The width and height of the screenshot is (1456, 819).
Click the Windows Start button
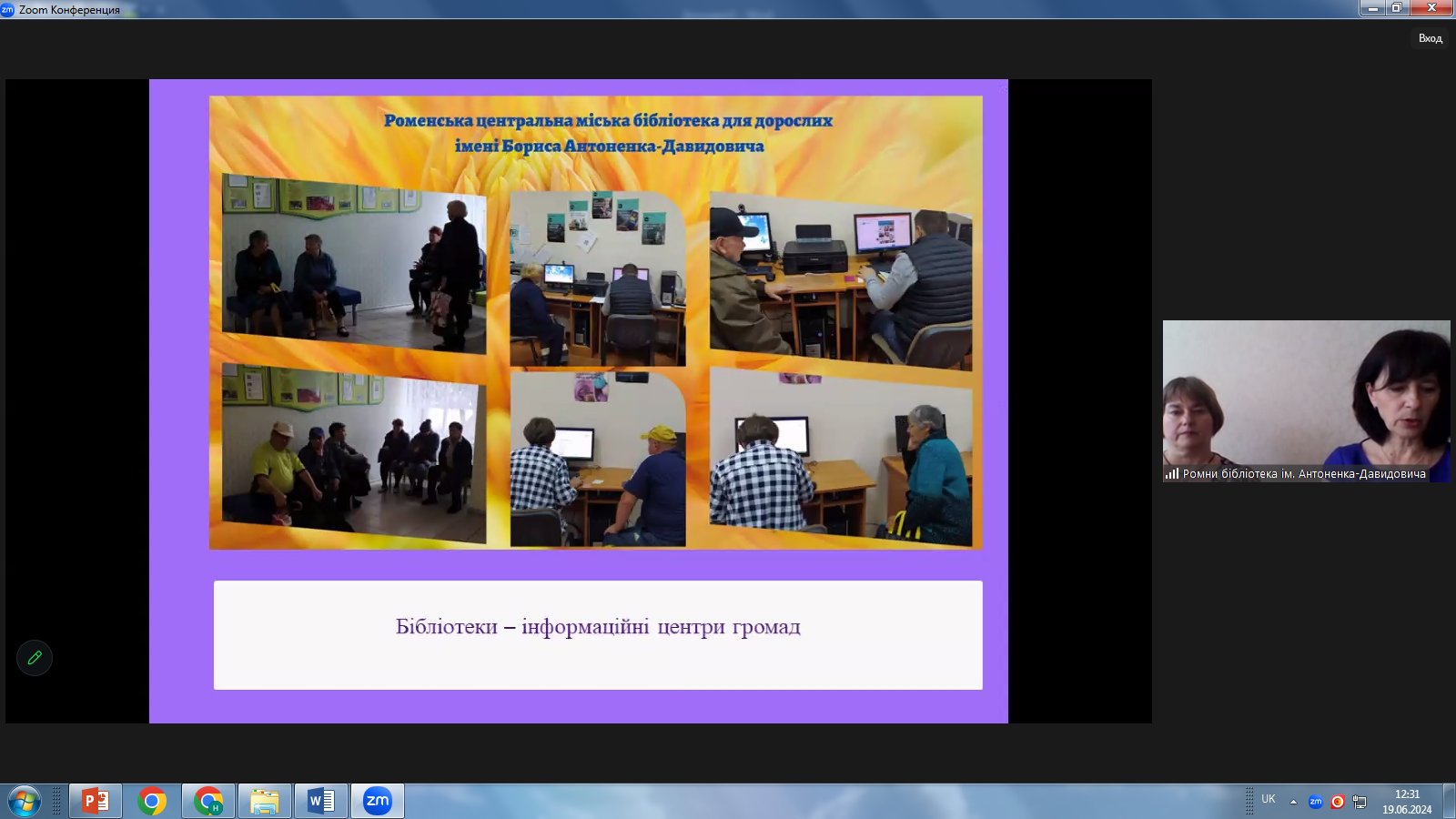25,801
